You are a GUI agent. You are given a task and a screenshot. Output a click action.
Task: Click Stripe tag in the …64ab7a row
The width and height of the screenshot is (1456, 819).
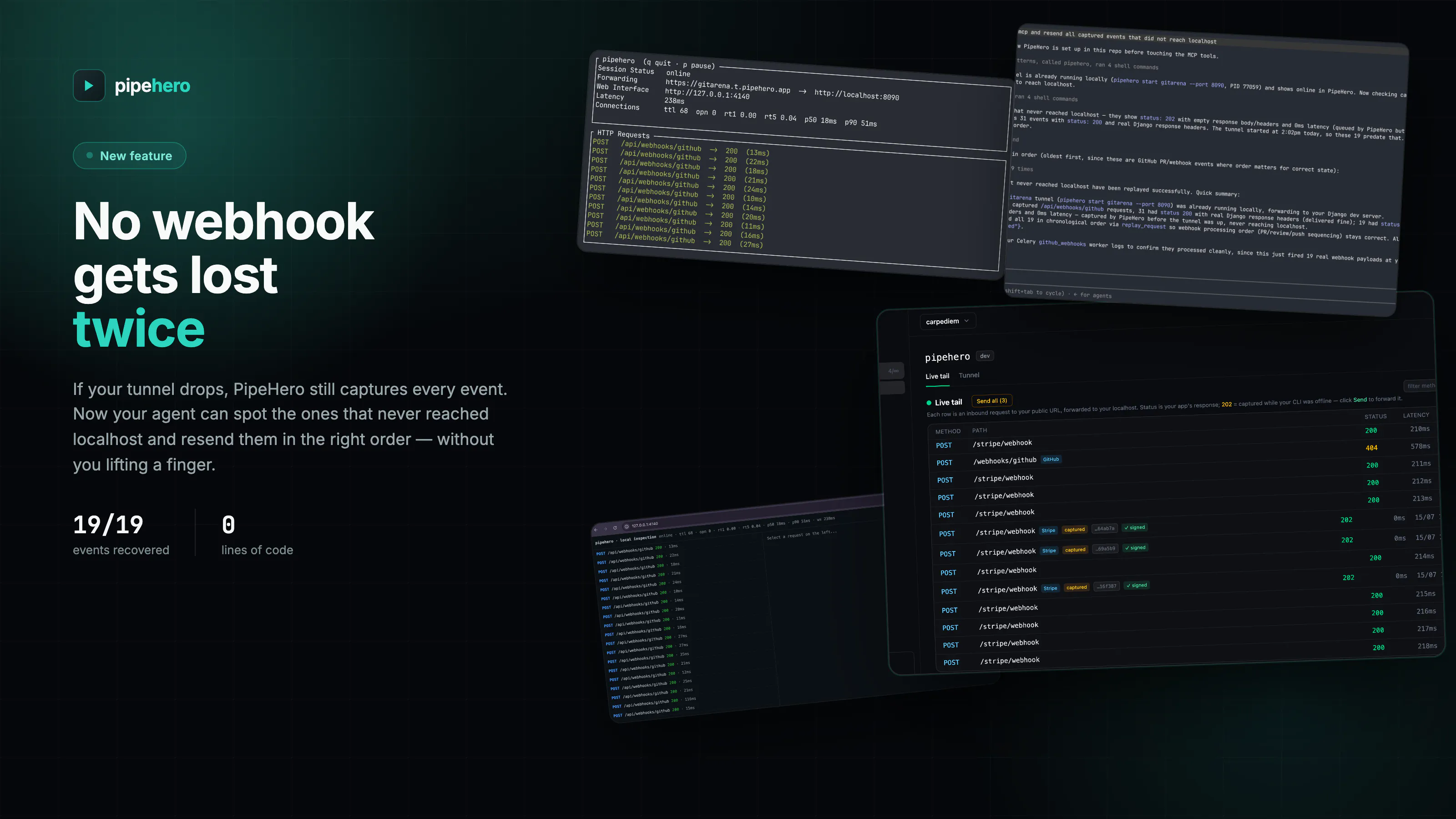(x=1048, y=530)
